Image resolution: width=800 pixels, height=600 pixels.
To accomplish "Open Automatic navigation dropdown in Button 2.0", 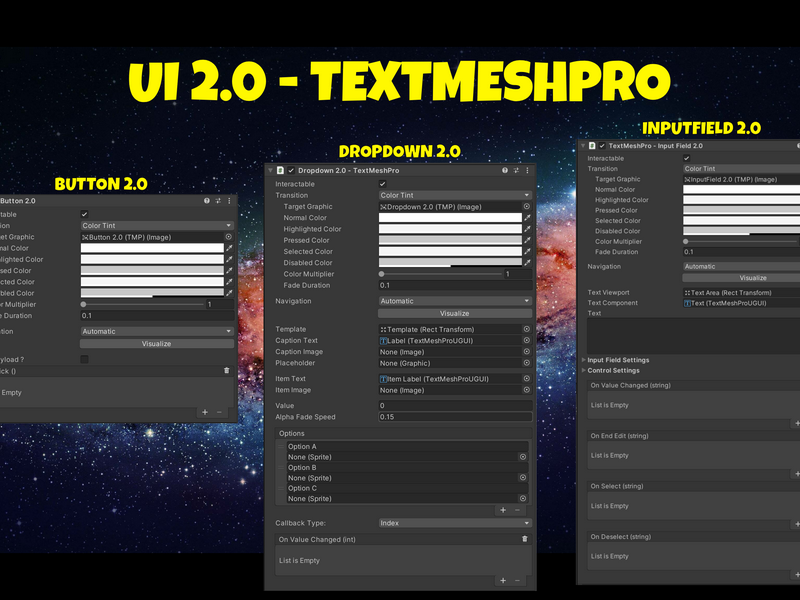I will tap(157, 331).
